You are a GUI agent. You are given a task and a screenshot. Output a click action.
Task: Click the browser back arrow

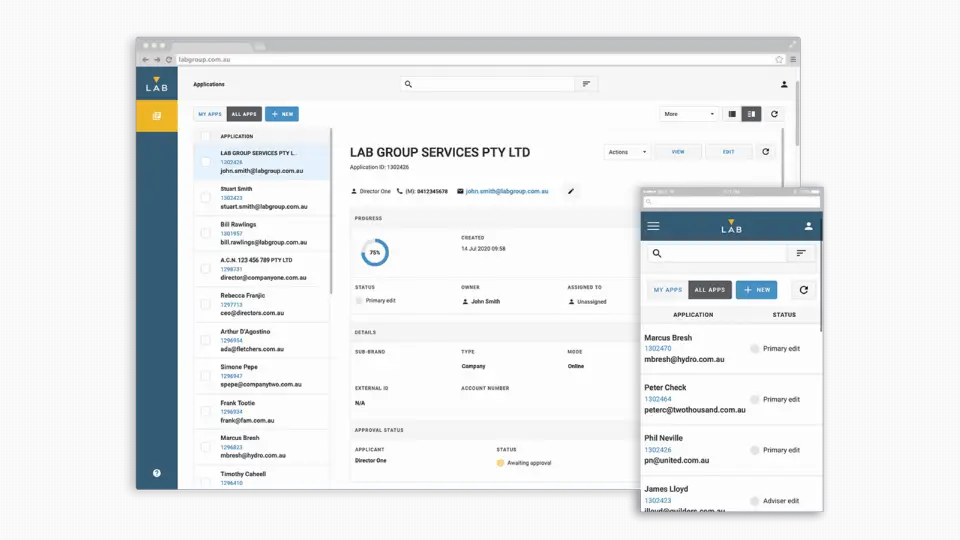point(145,59)
